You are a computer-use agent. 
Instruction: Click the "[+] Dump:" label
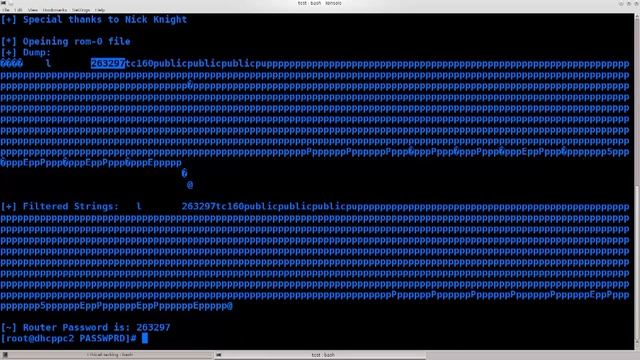[26, 52]
